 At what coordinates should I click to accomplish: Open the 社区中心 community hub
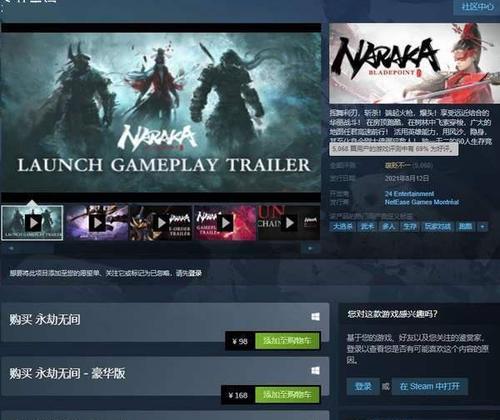click(477, 7)
